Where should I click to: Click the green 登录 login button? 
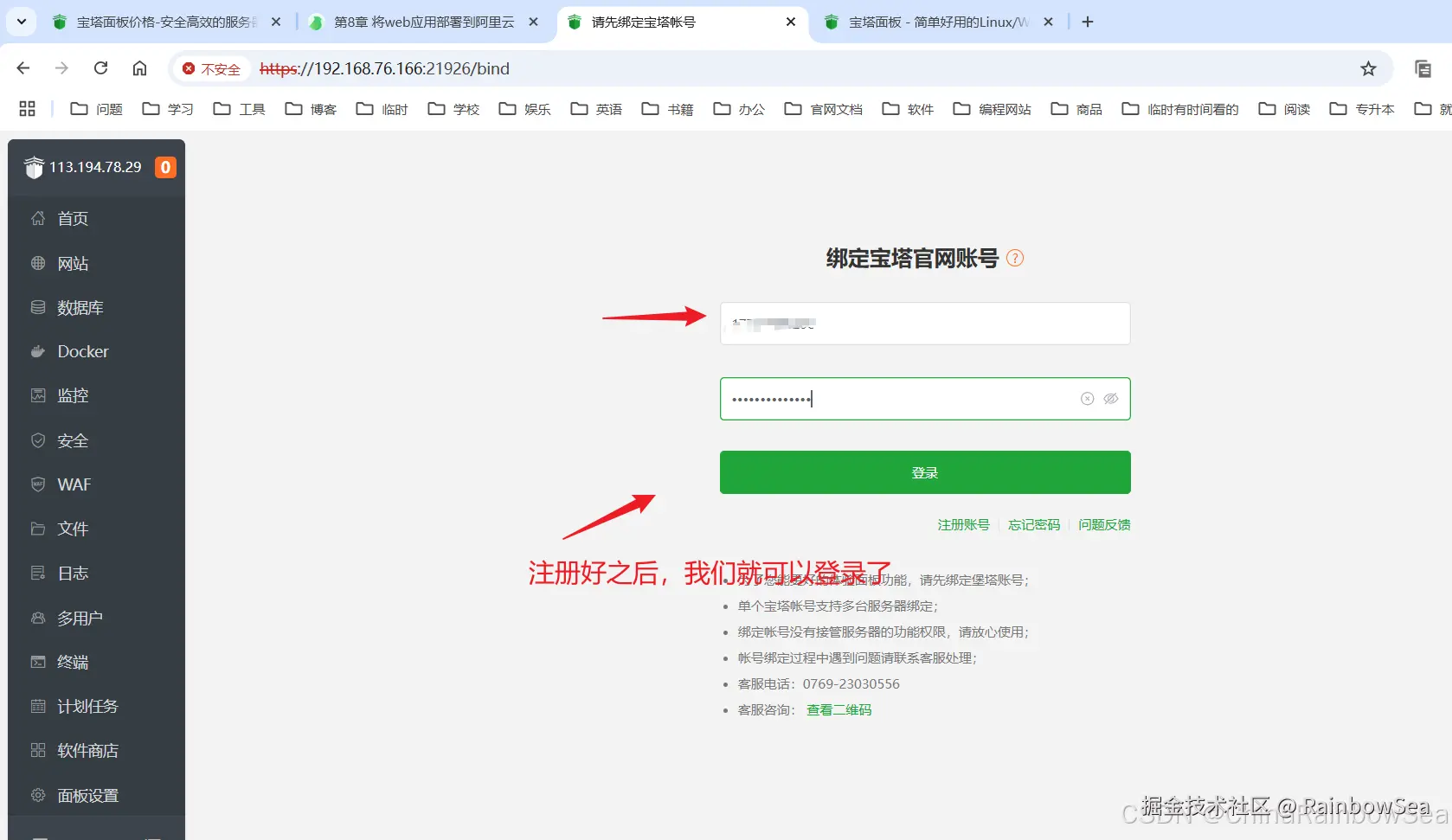tap(924, 472)
